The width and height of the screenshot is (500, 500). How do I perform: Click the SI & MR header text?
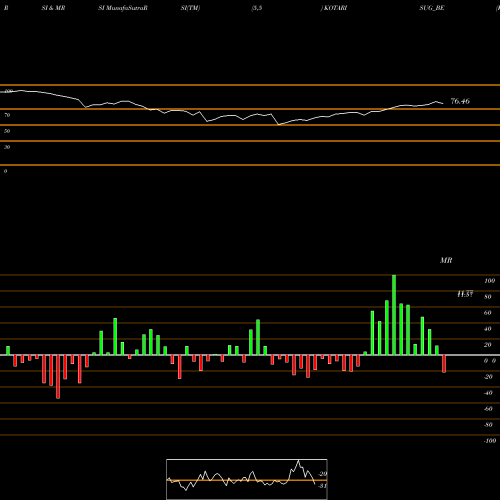(53, 8)
